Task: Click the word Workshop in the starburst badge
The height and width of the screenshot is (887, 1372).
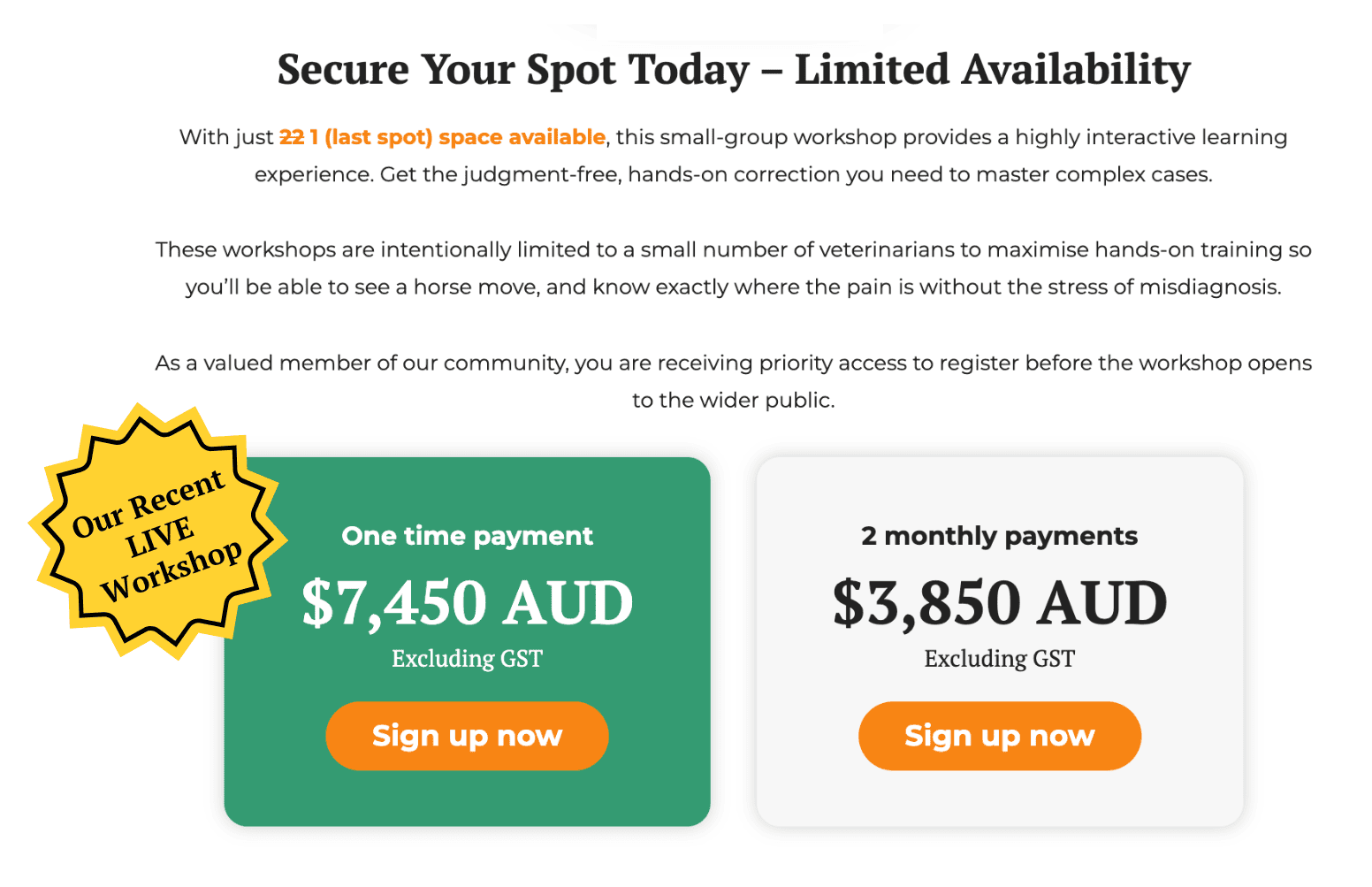Action: 171,570
